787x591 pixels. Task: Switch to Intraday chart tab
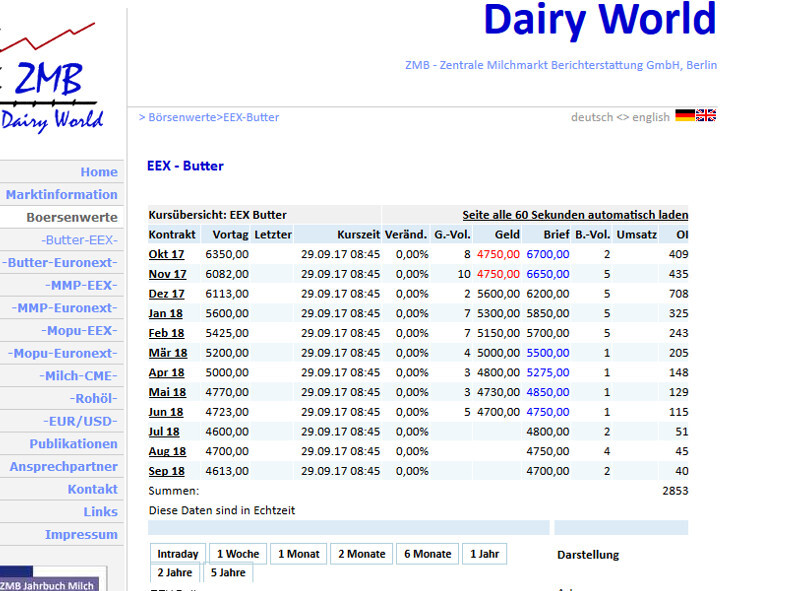pos(178,554)
